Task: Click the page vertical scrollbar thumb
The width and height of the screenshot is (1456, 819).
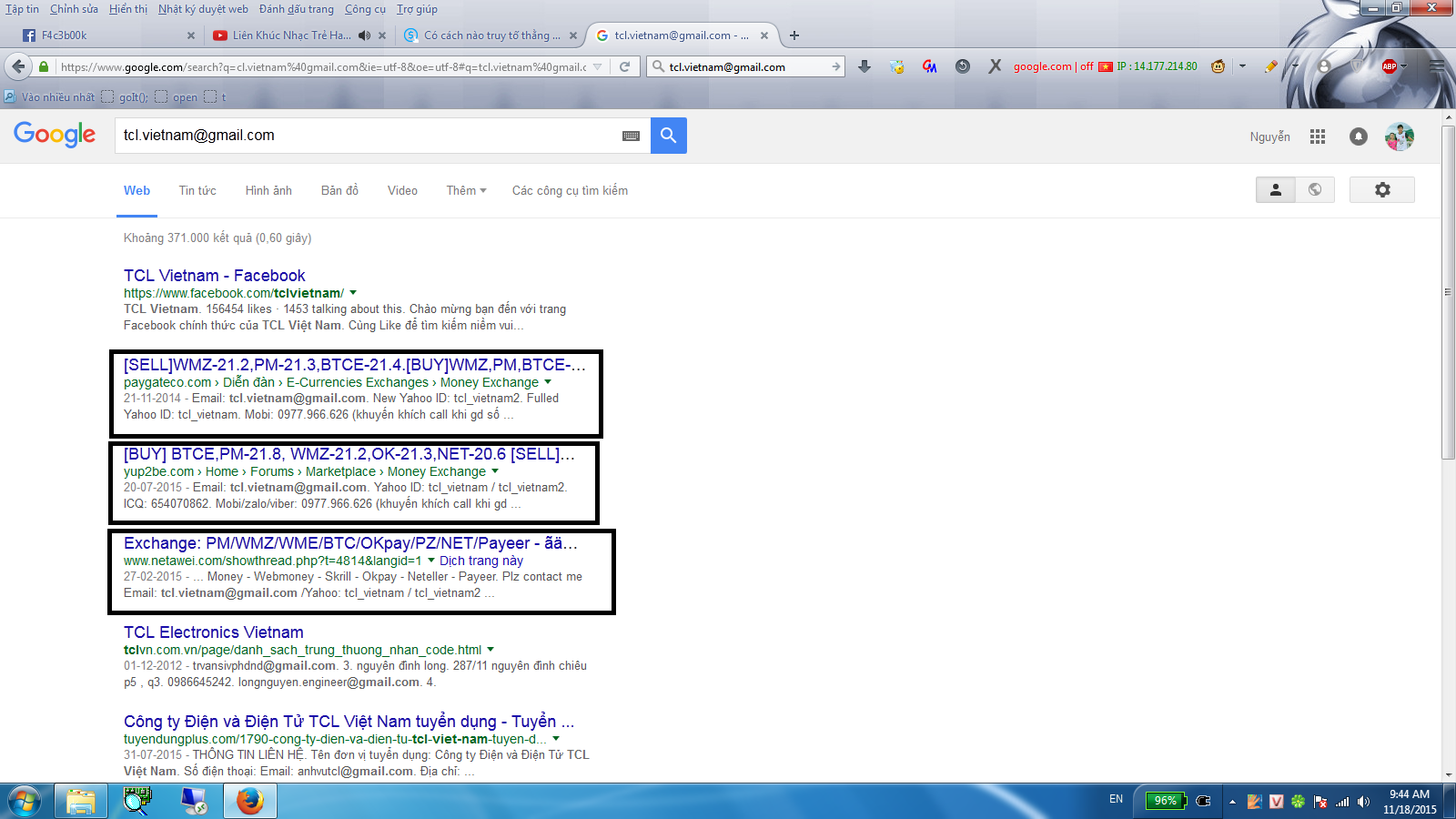Action: tap(1448, 292)
